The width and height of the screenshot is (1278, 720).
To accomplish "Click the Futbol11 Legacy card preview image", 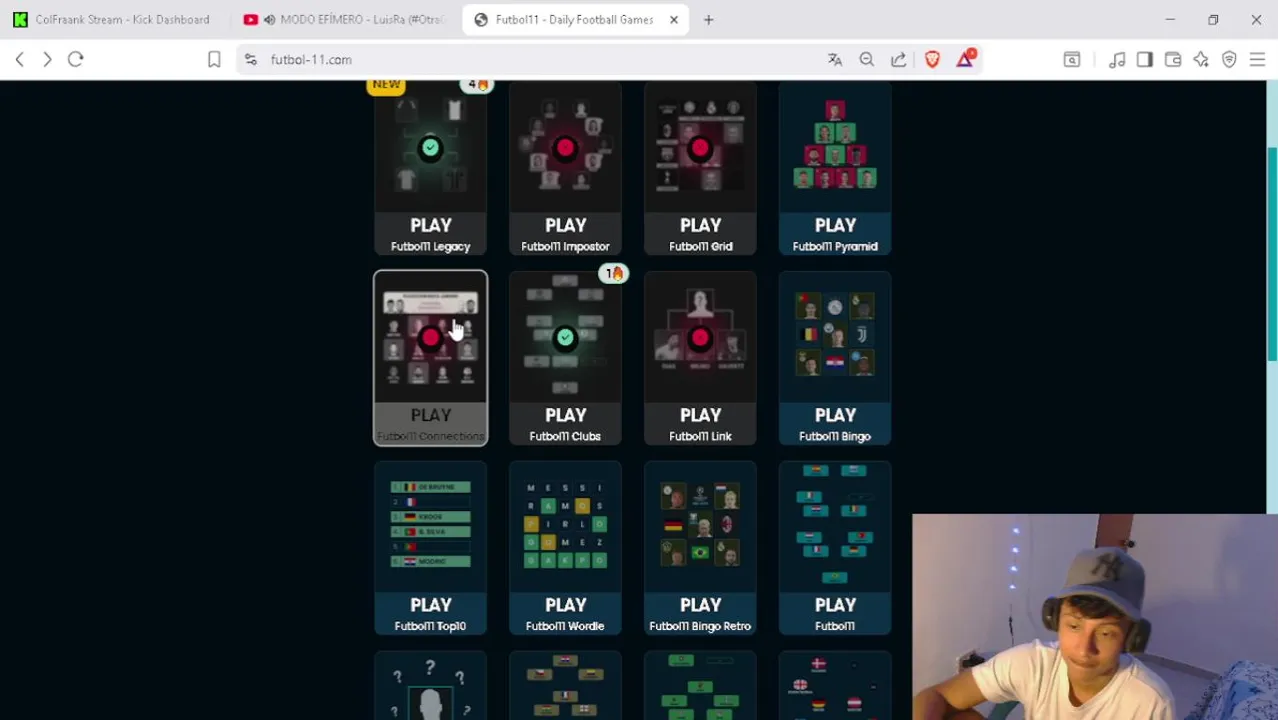I will click(x=431, y=145).
